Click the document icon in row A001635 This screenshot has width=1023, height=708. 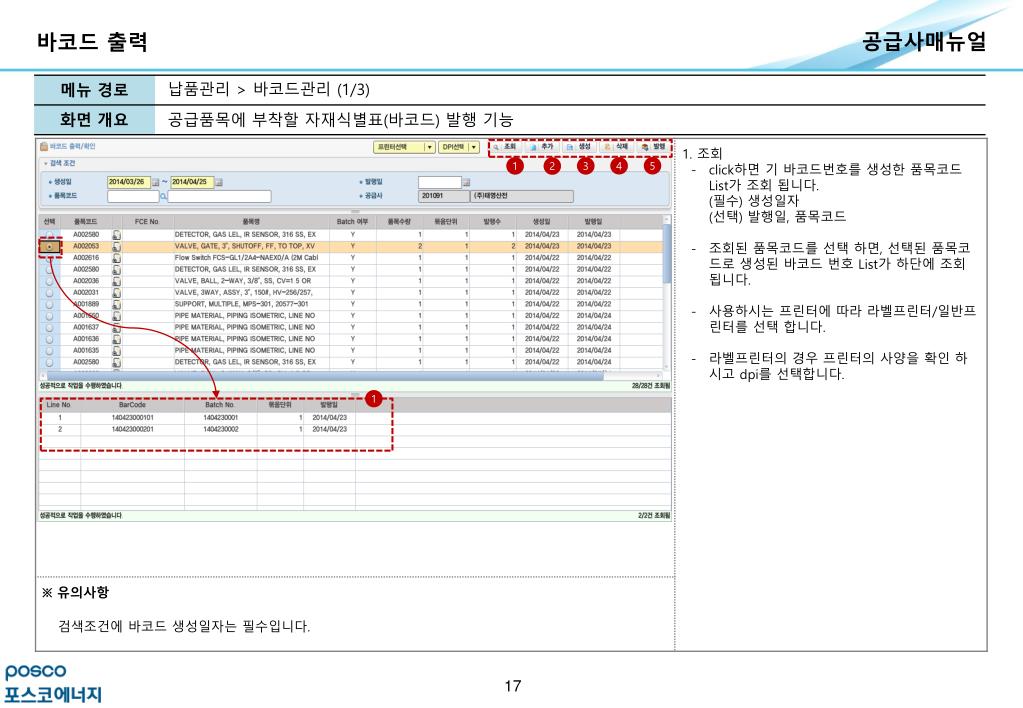pos(116,350)
